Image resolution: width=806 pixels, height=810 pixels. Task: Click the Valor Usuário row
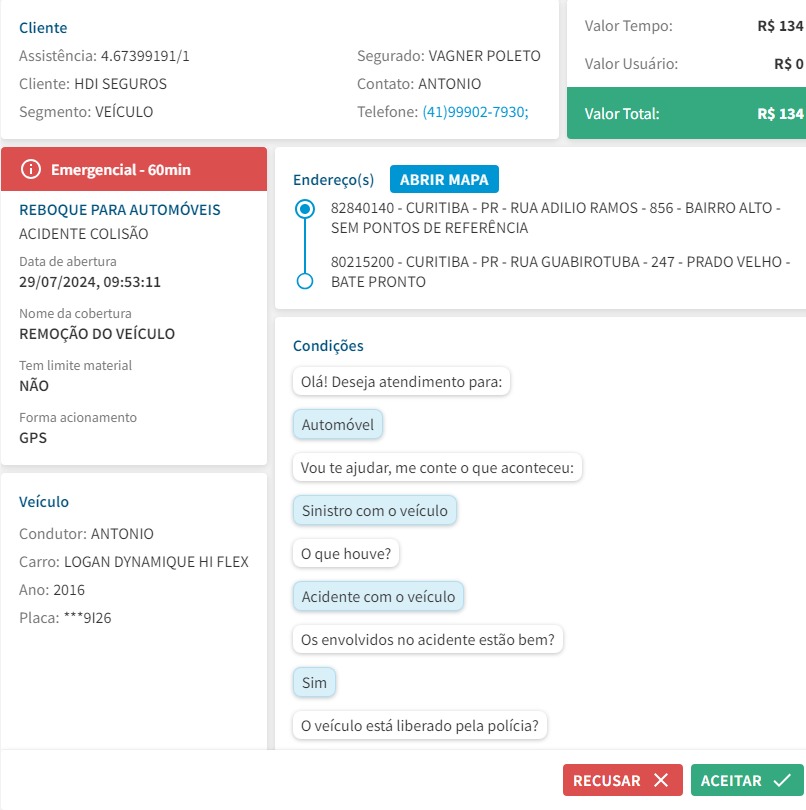pyautogui.click(x=694, y=64)
